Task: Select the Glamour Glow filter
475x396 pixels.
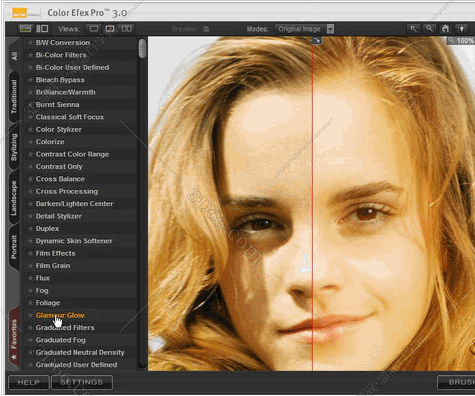Action: point(80,315)
